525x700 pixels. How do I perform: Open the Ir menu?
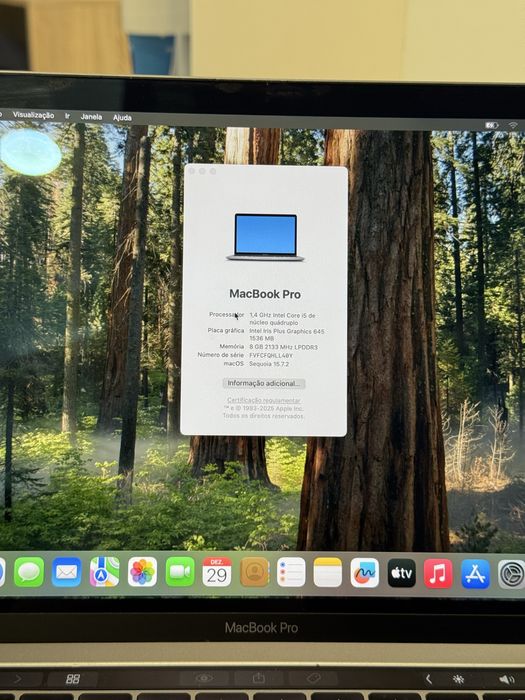point(67,116)
